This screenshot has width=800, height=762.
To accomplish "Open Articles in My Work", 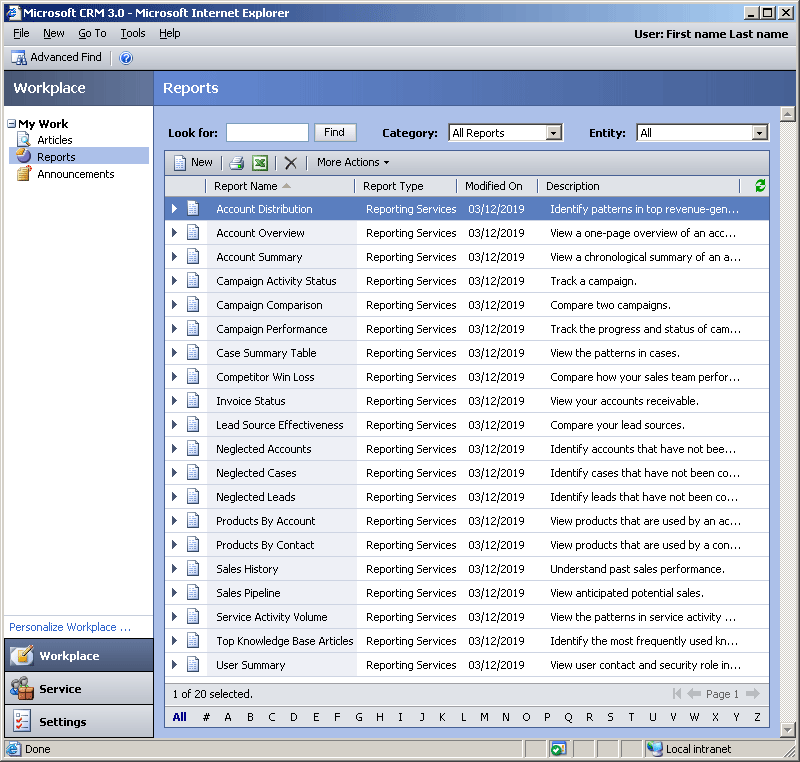I will 55,140.
